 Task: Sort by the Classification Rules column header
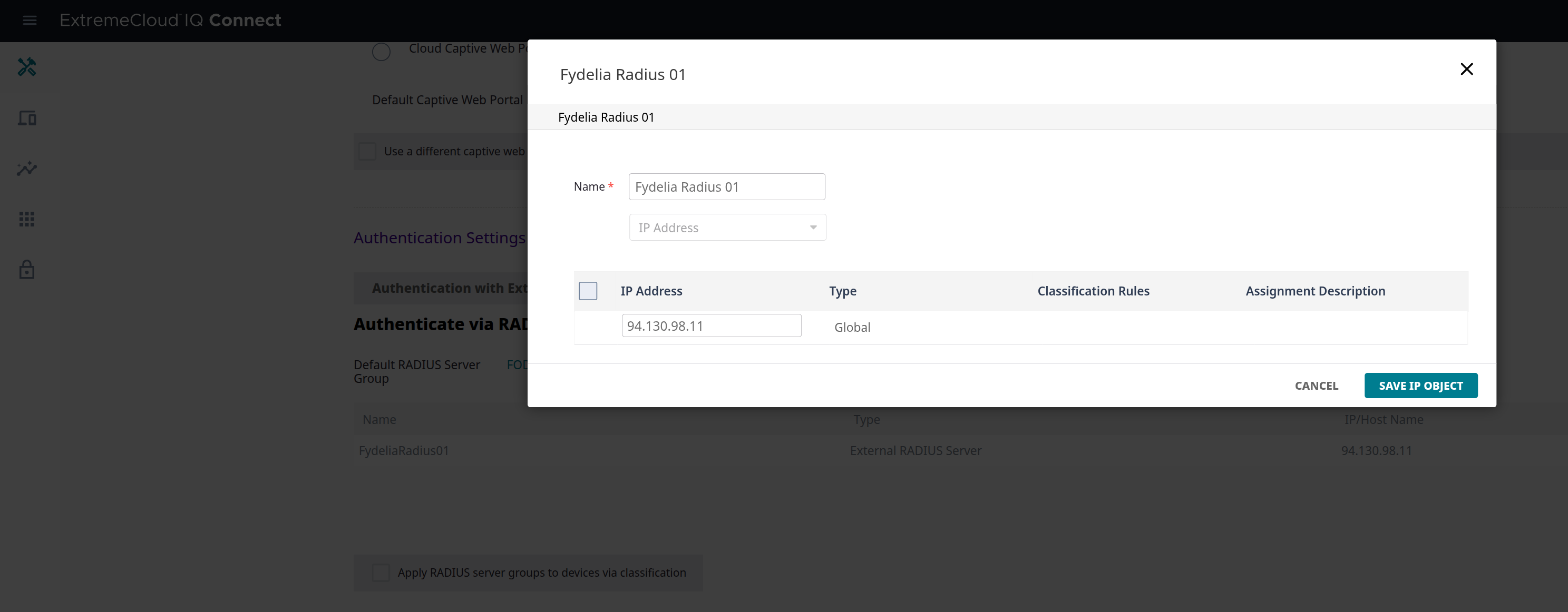point(1093,291)
